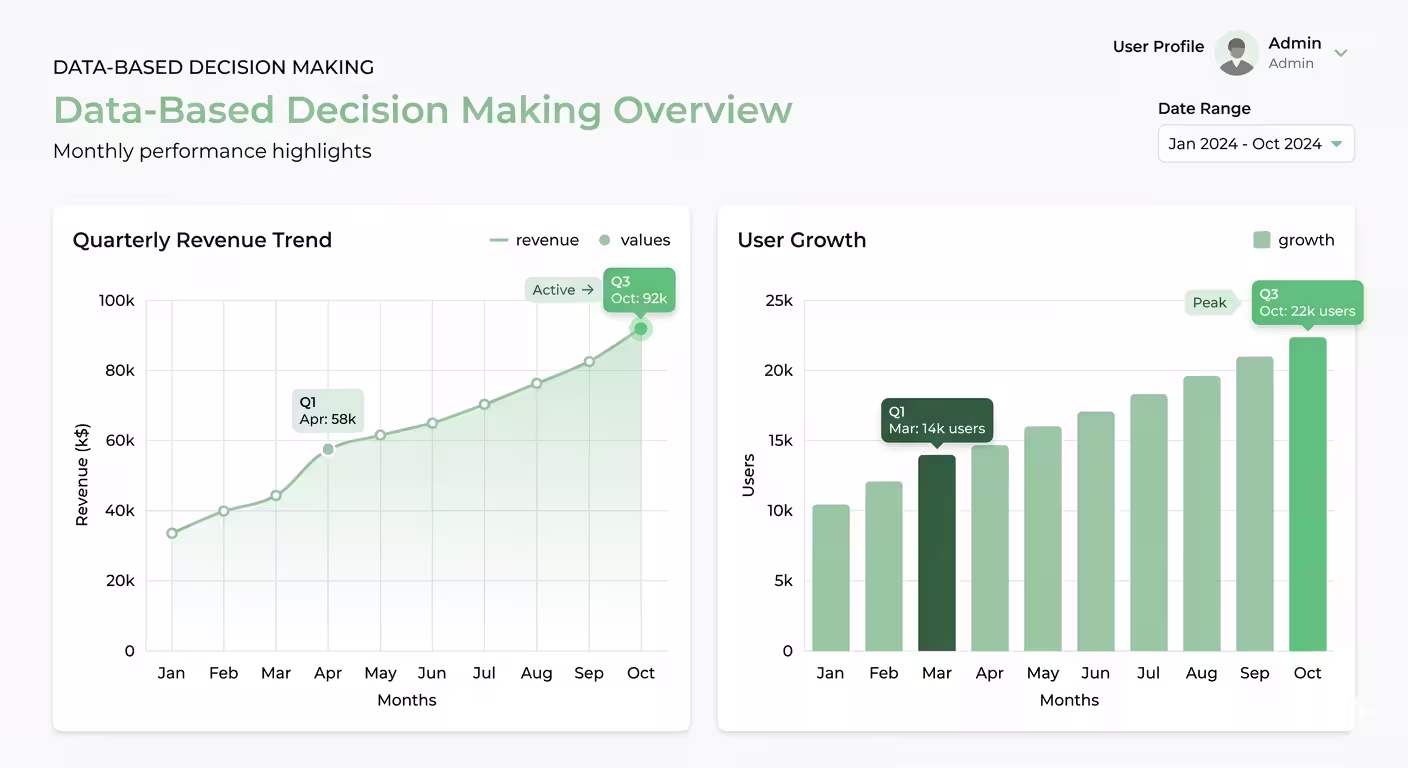This screenshot has width=1408, height=768.
Task: Select the Active marker on revenue trend
Action: [561, 289]
